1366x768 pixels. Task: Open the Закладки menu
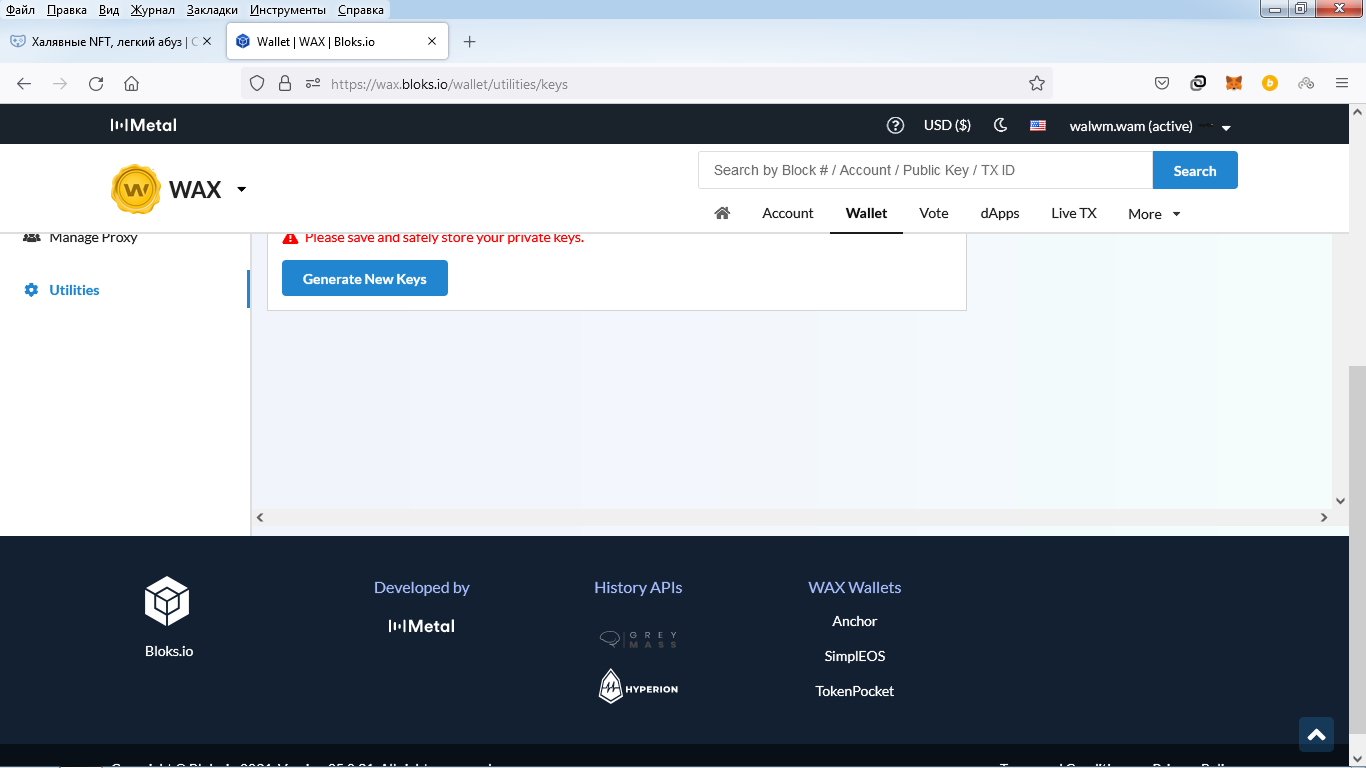212,9
